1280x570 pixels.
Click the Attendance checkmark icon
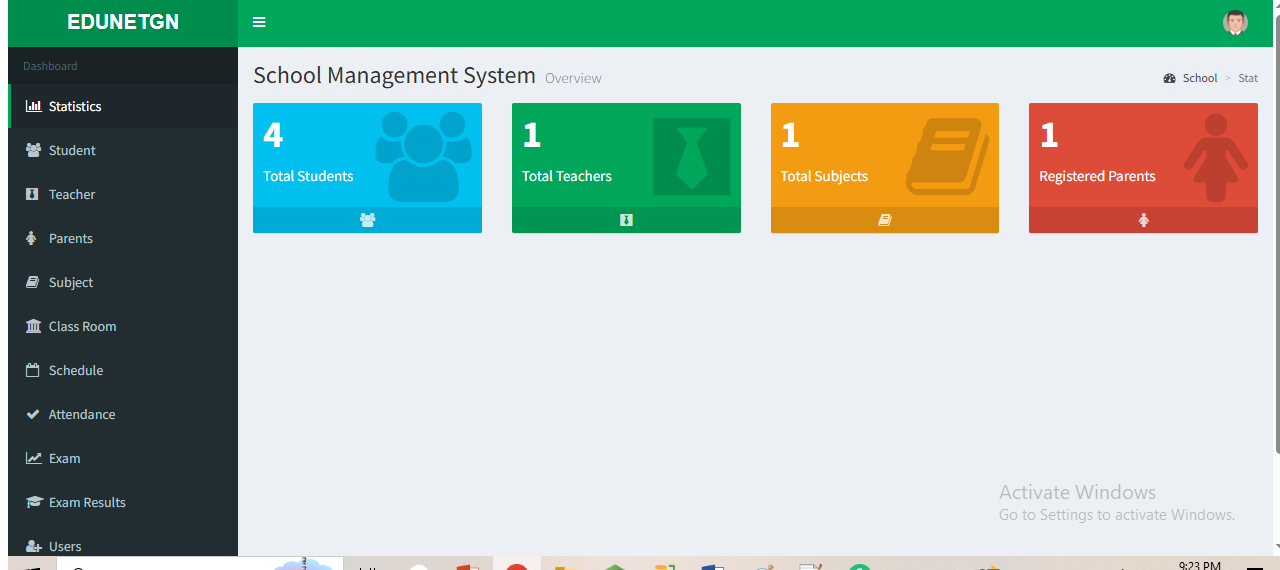click(33, 414)
